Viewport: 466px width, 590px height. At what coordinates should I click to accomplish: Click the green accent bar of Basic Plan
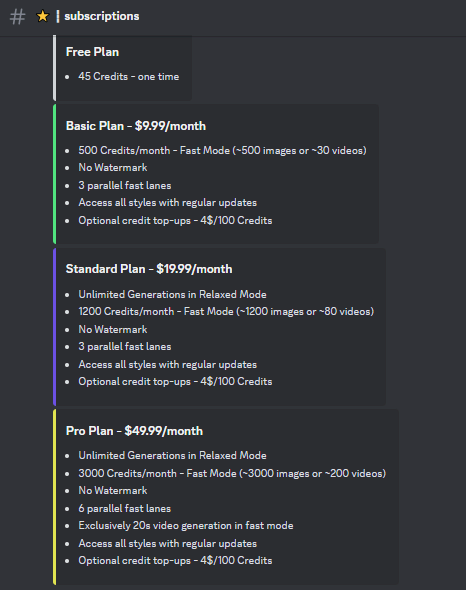click(55, 174)
